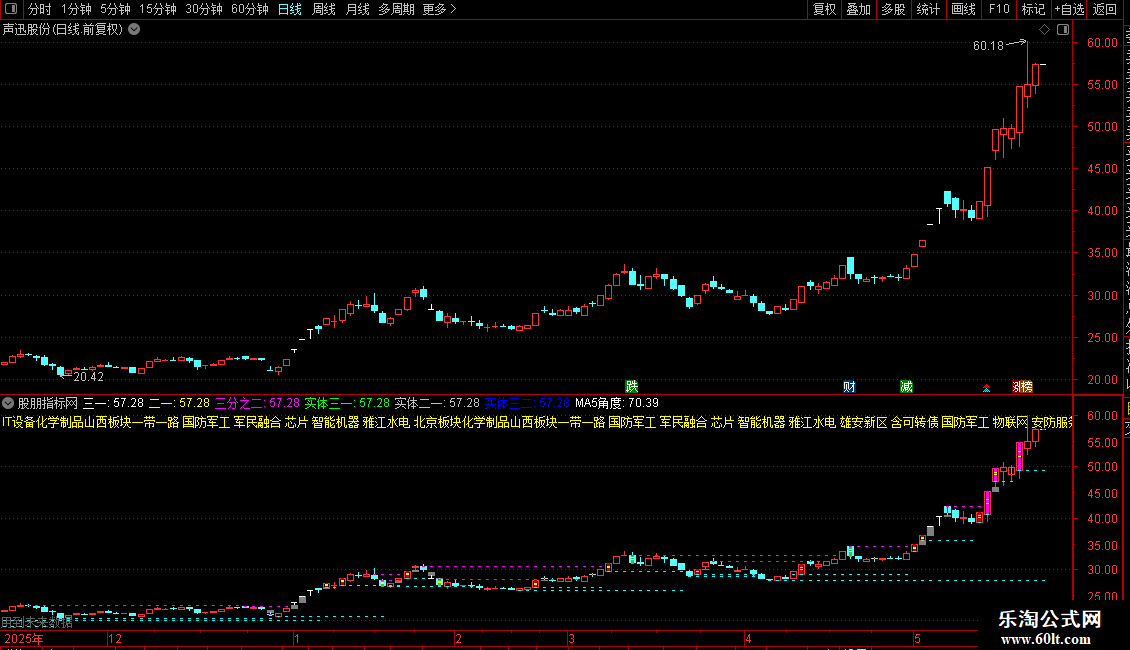Click the 北京板块 concept tag
1130x650 pixels.
[x=437, y=422]
